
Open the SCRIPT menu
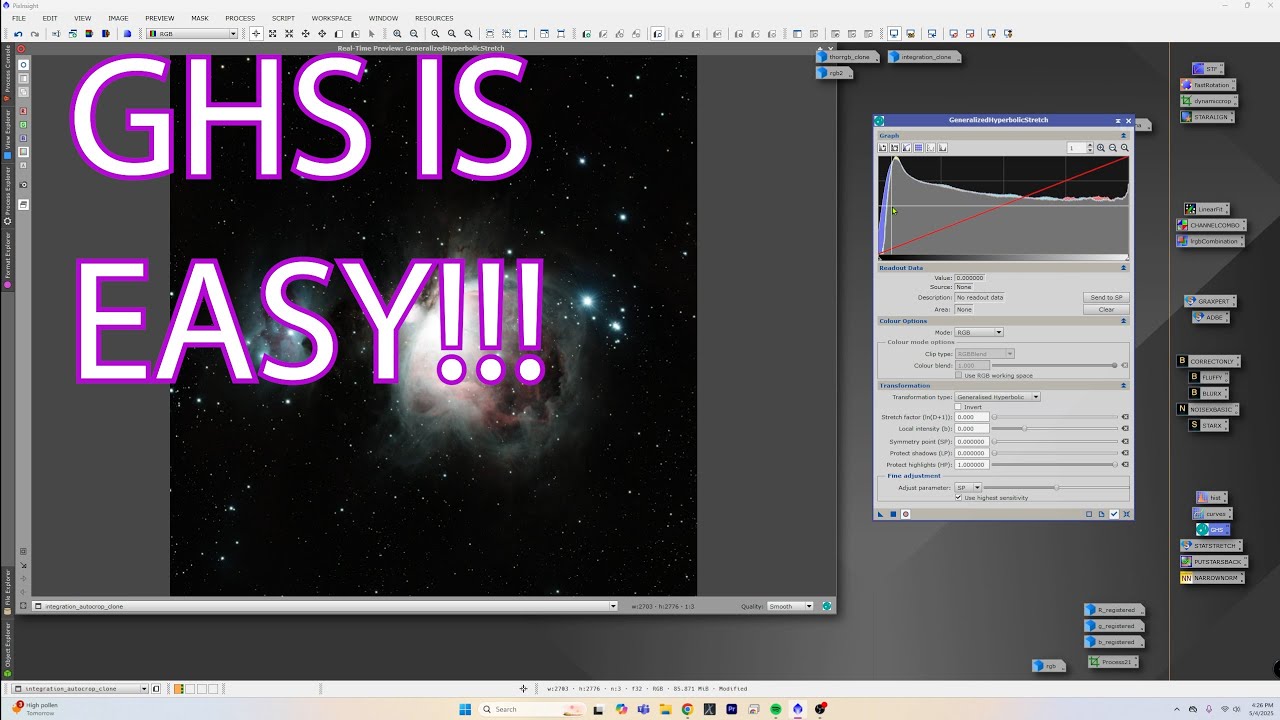coord(283,18)
